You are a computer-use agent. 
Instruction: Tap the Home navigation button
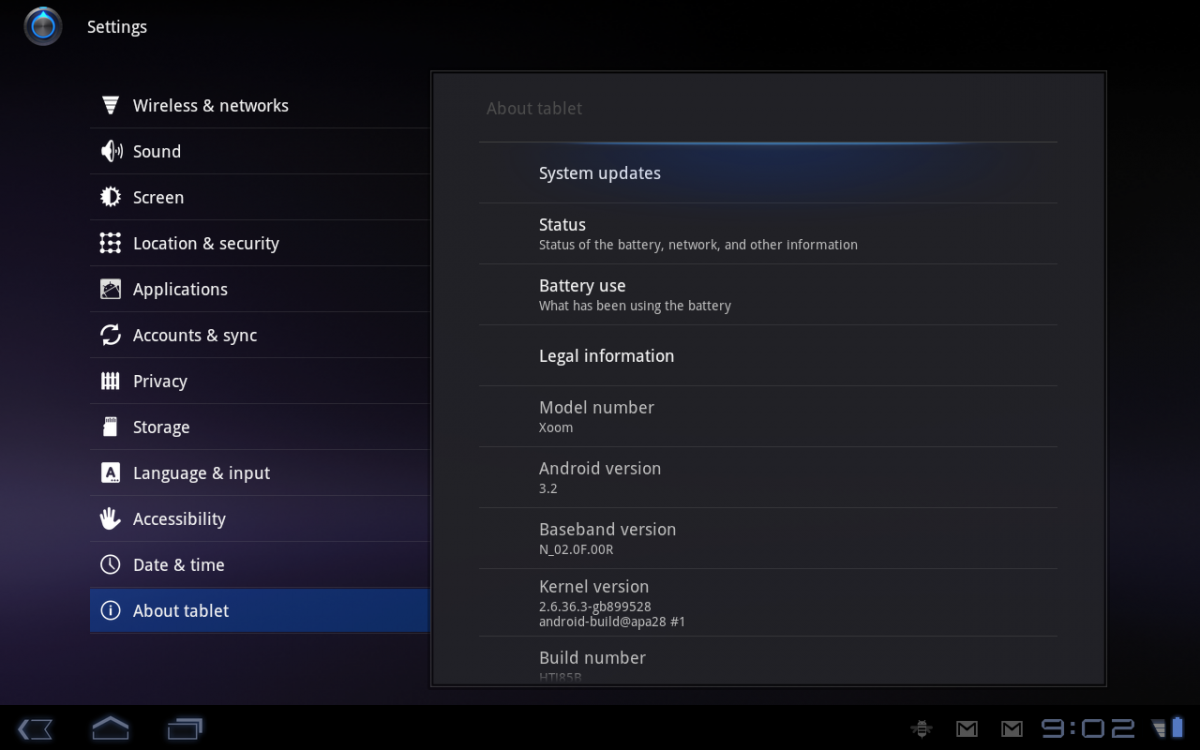click(x=110, y=728)
